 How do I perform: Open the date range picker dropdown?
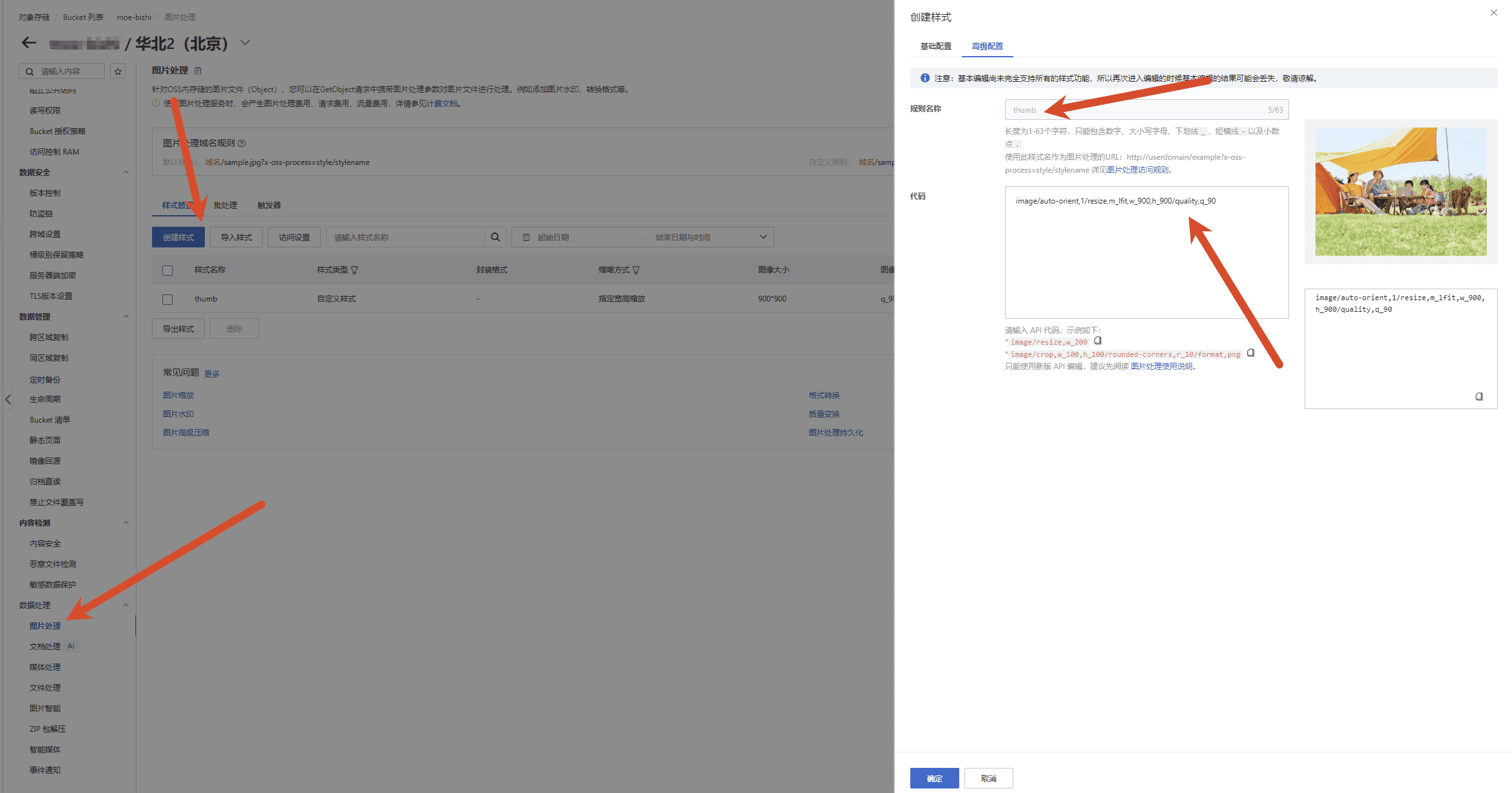[x=763, y=237]
